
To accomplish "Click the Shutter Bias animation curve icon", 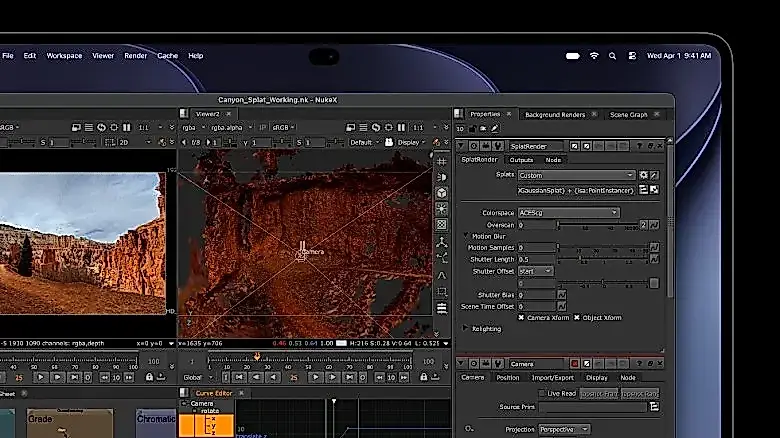I will point(562,295).
